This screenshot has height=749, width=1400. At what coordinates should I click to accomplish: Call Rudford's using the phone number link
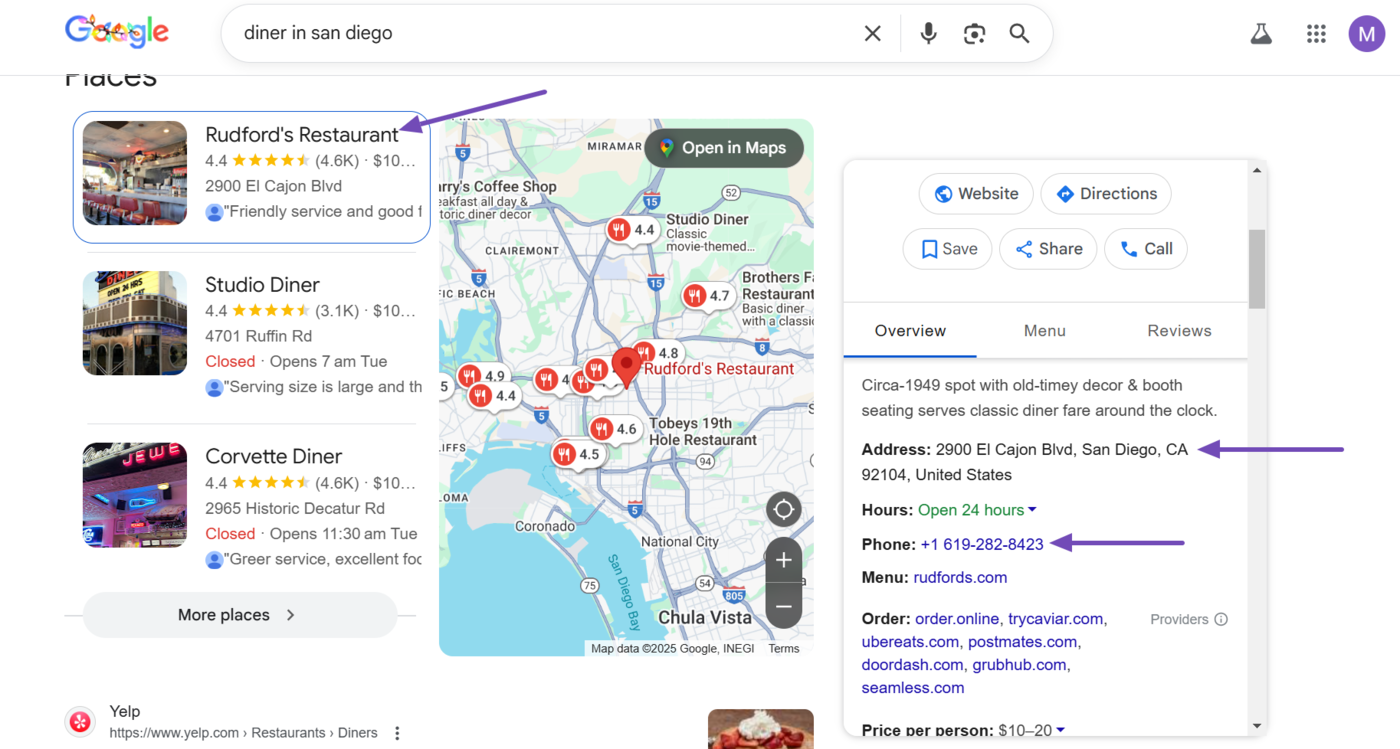click(x=982, y=544)
